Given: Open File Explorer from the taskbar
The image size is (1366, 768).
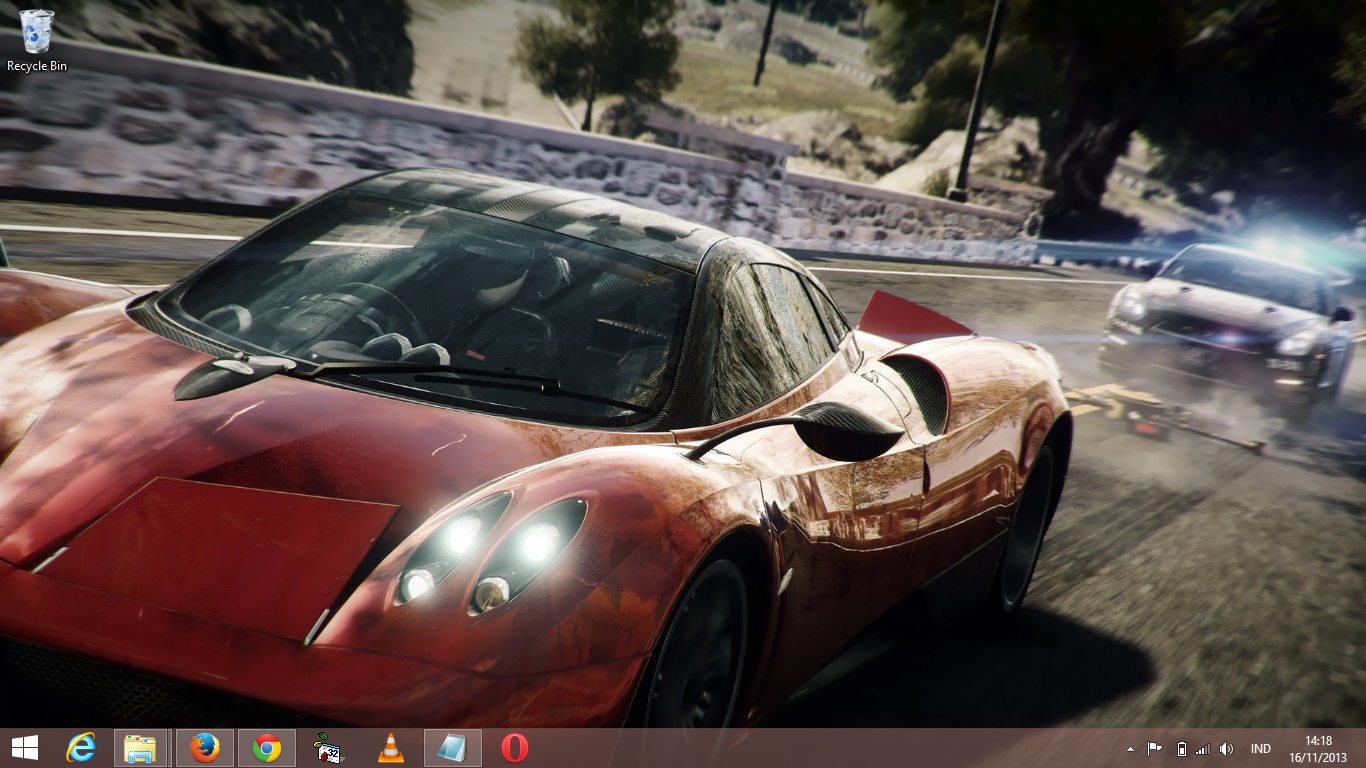Looking at the screenshot, I should coord(140,748).
